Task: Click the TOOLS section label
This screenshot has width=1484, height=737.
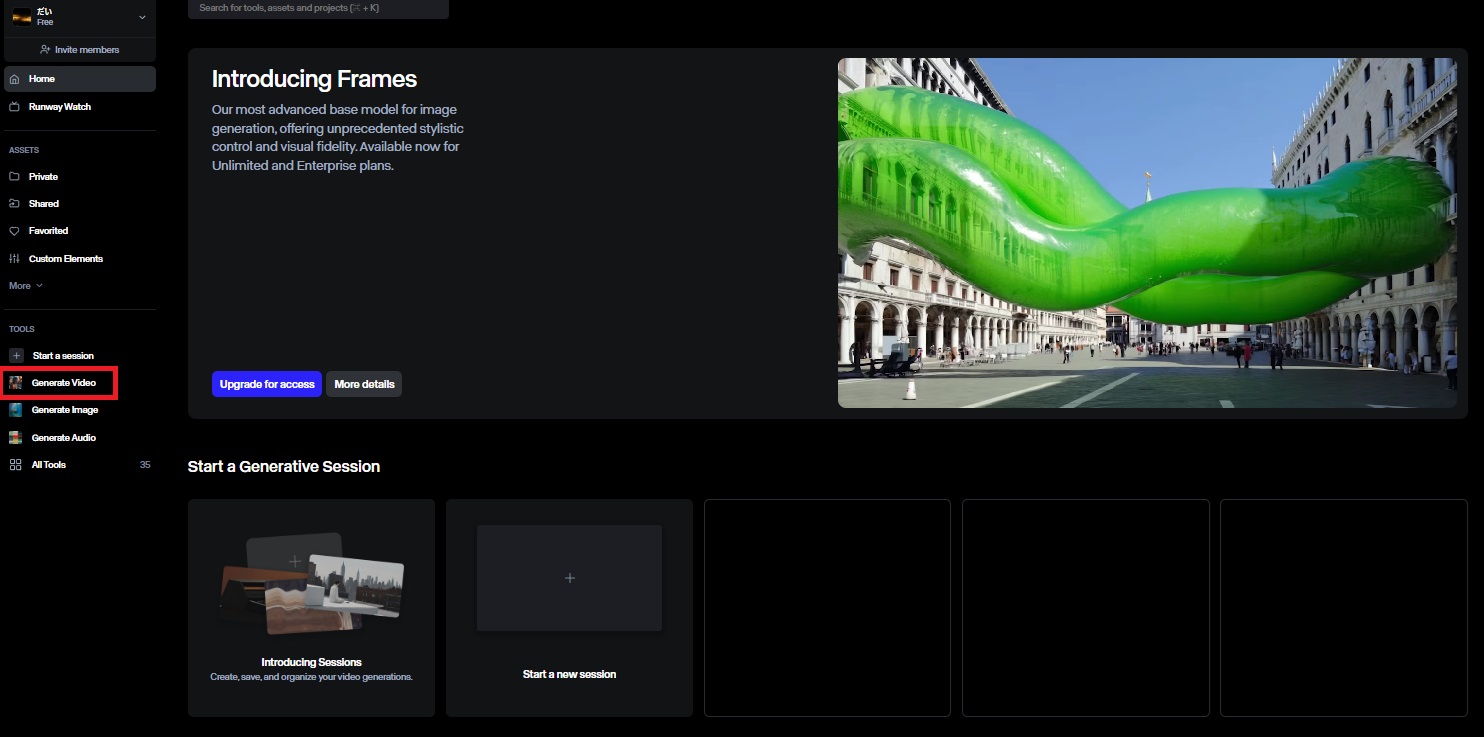Action: tap(22, 329)
